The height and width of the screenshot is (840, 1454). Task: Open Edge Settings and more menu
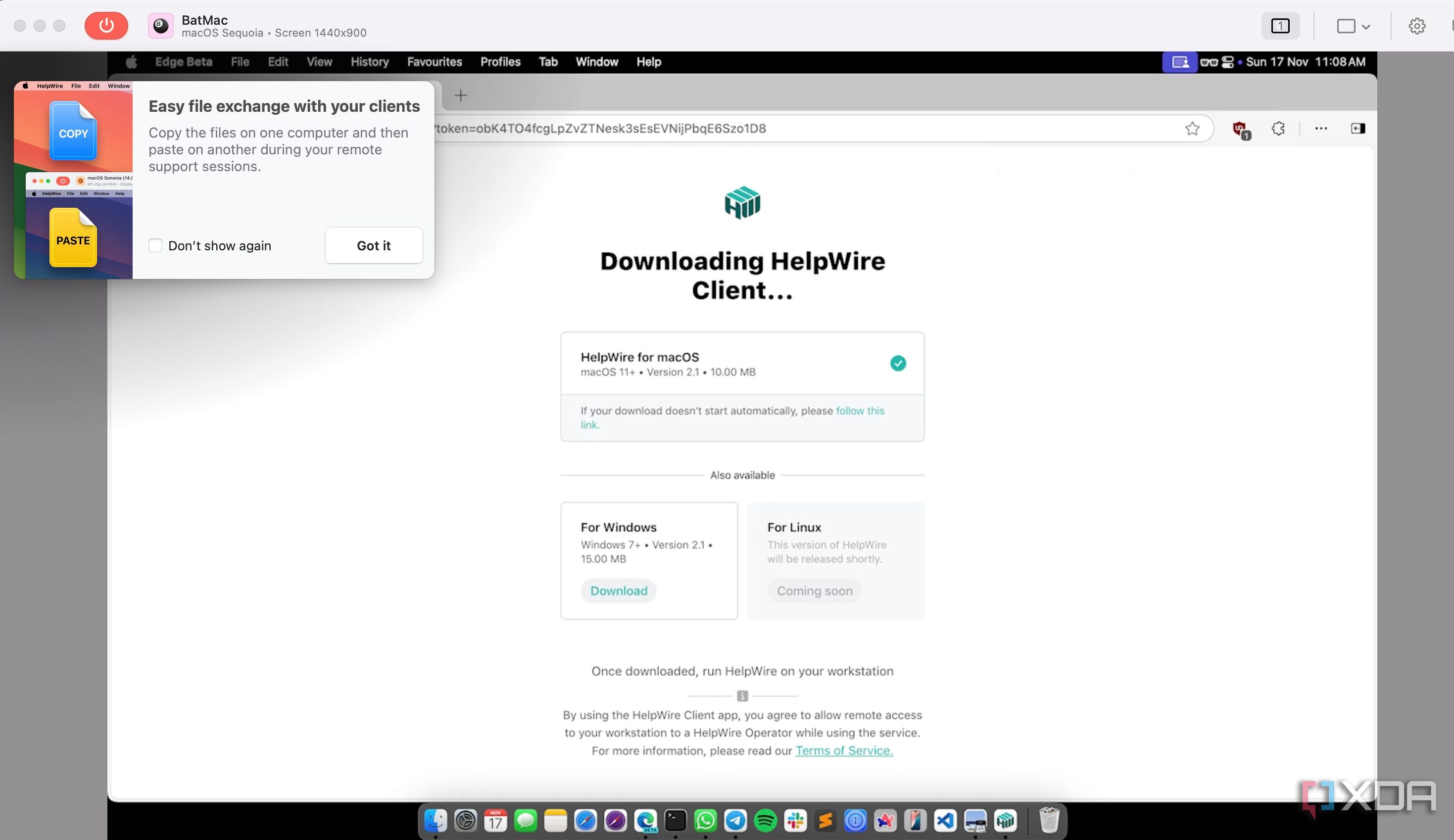1321,128
